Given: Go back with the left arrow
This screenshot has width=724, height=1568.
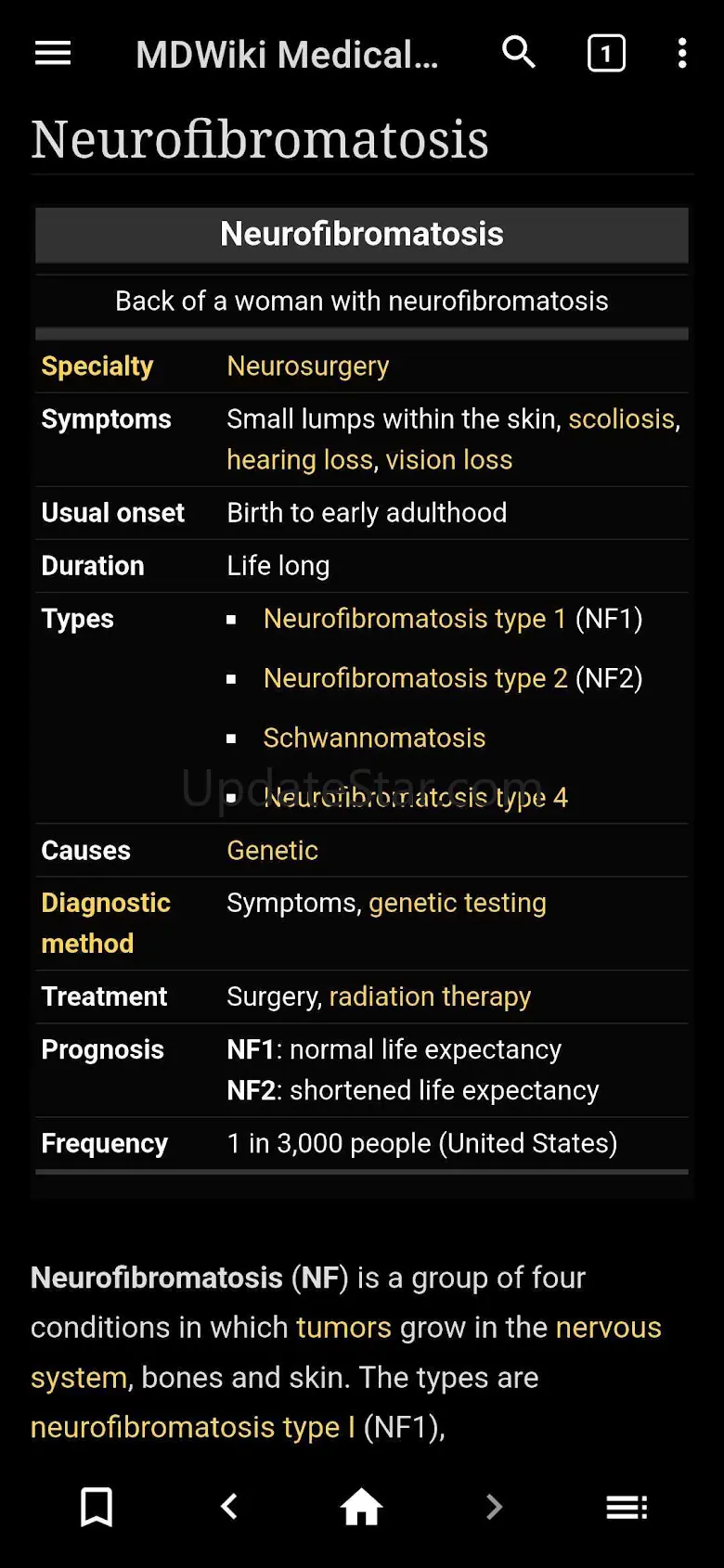Looking at the screenshot, I should 229,1507.
